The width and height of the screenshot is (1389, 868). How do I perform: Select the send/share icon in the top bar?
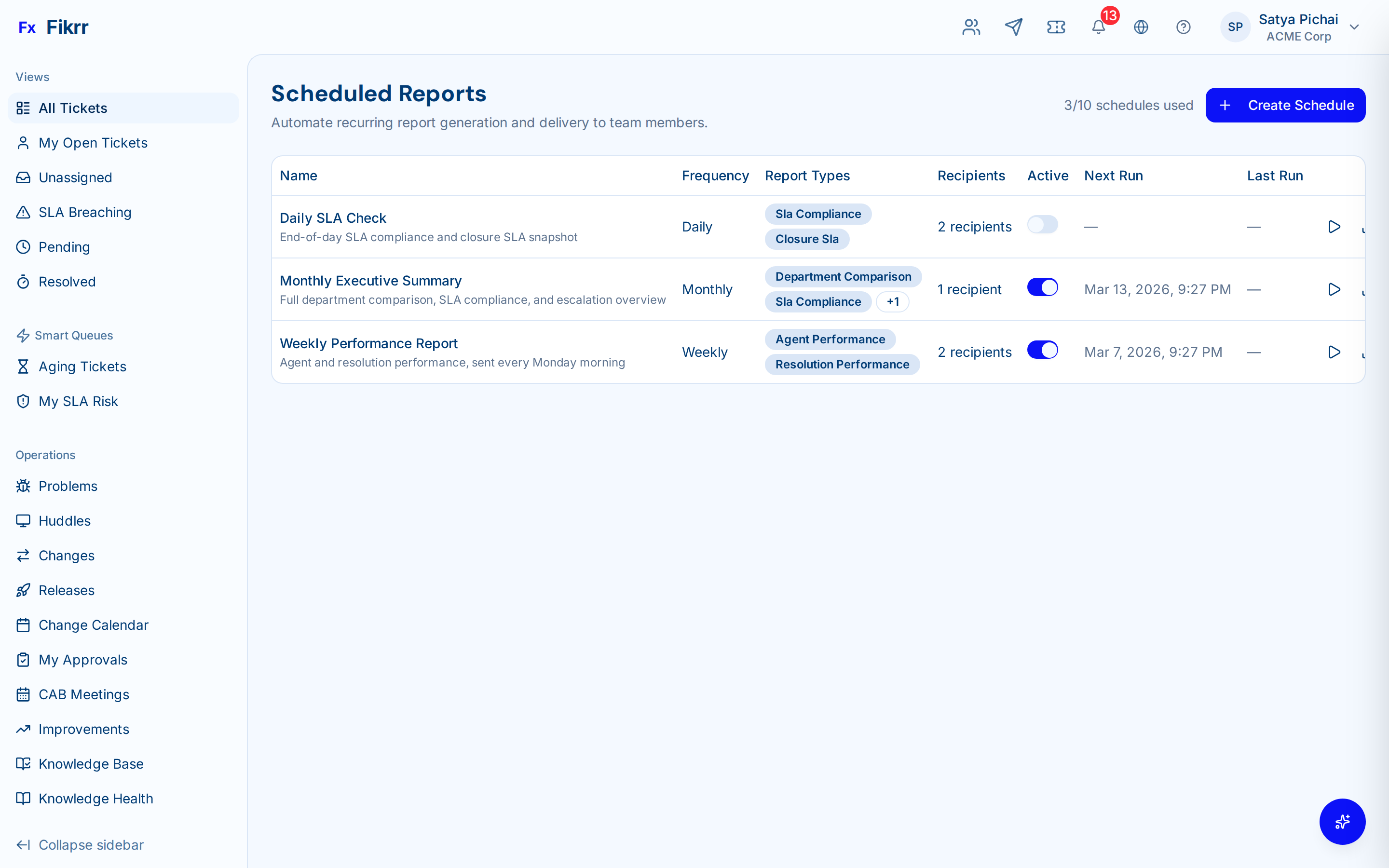tap(1014, 27)
